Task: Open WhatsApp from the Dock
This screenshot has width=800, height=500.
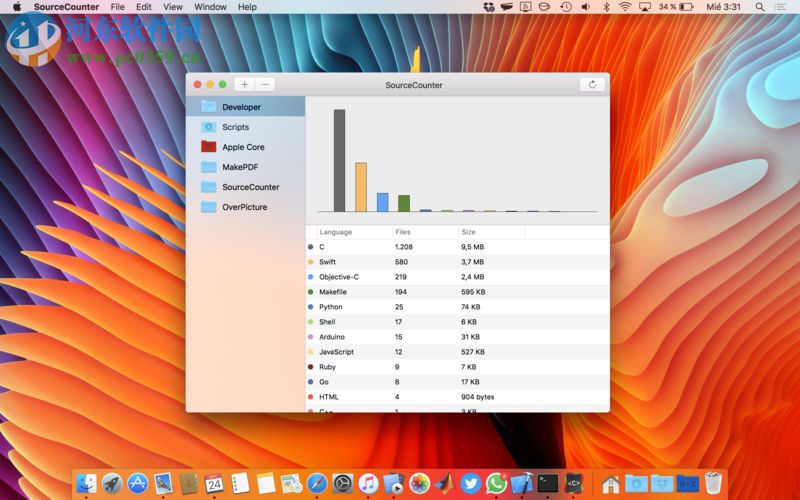Action: point(496,483)
